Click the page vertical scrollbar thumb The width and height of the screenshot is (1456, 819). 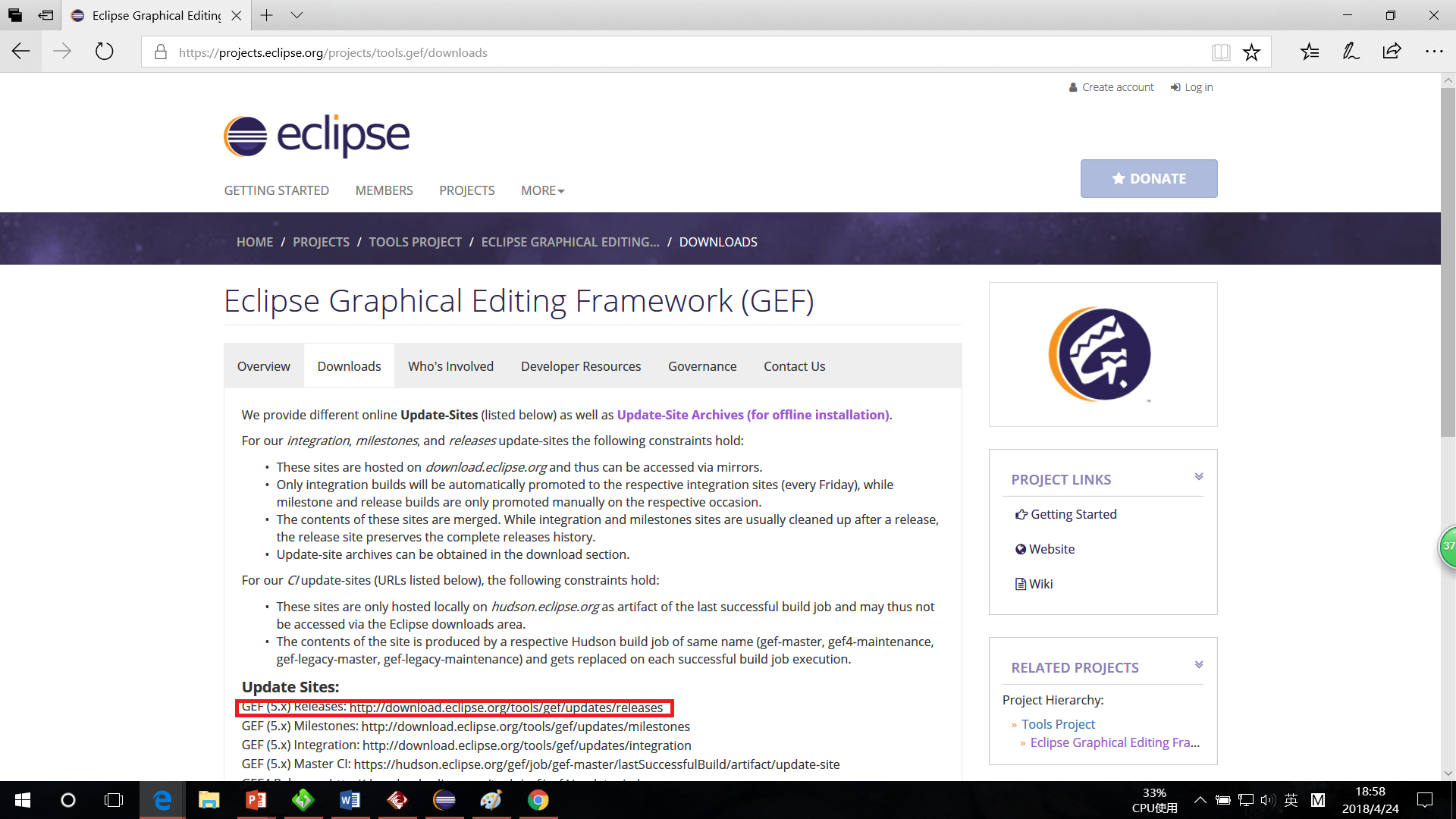coord(1448,262)
